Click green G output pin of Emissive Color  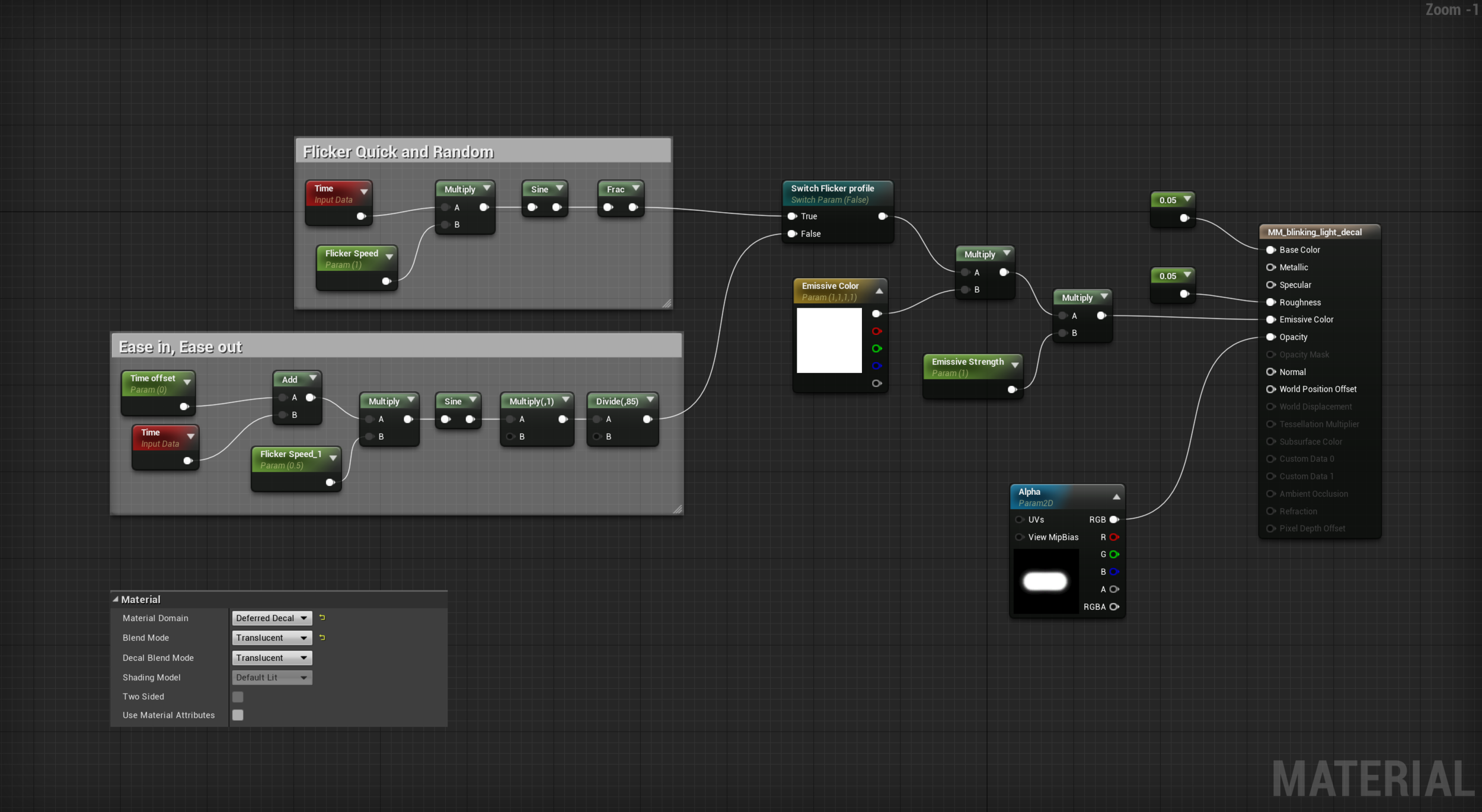877,349
